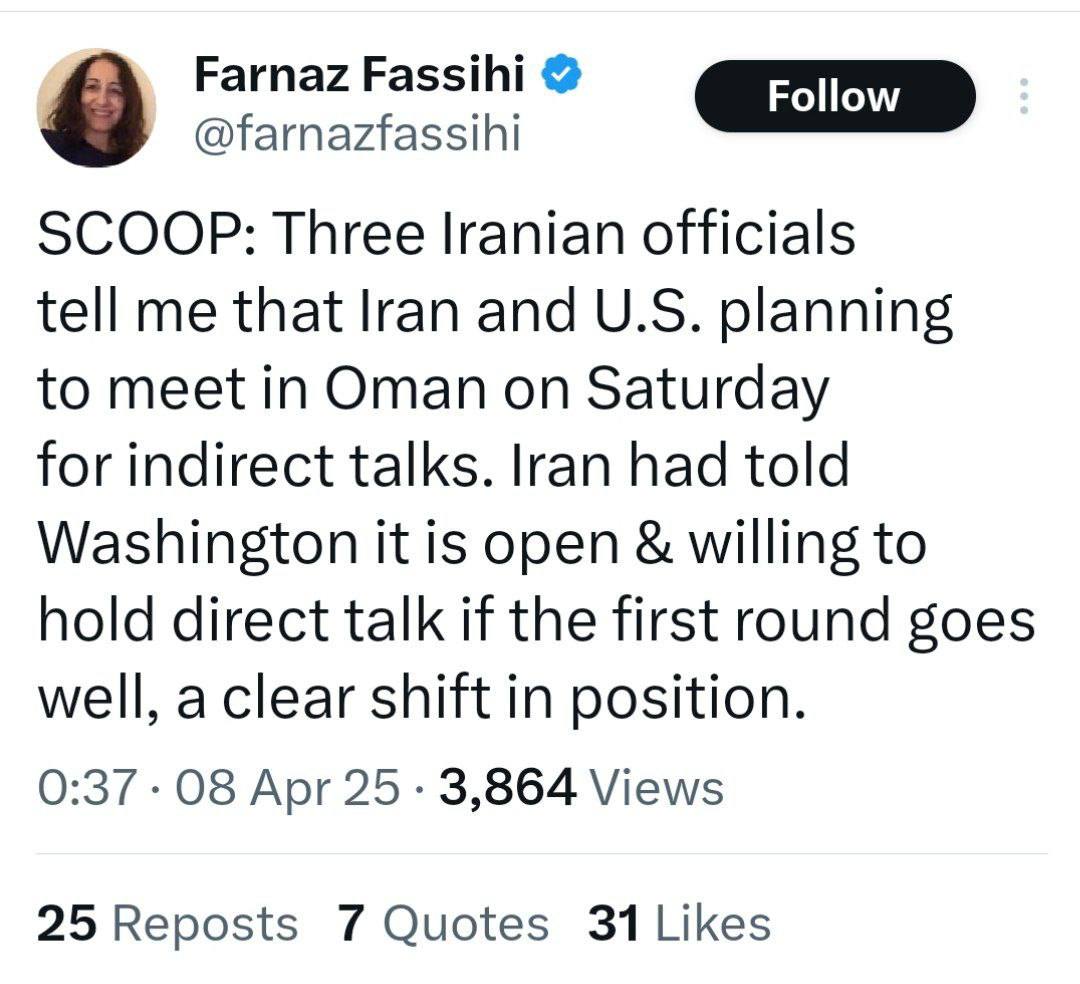1080x984 pixels.
Task: Show the 7 Quotes list
Action: 443,923
